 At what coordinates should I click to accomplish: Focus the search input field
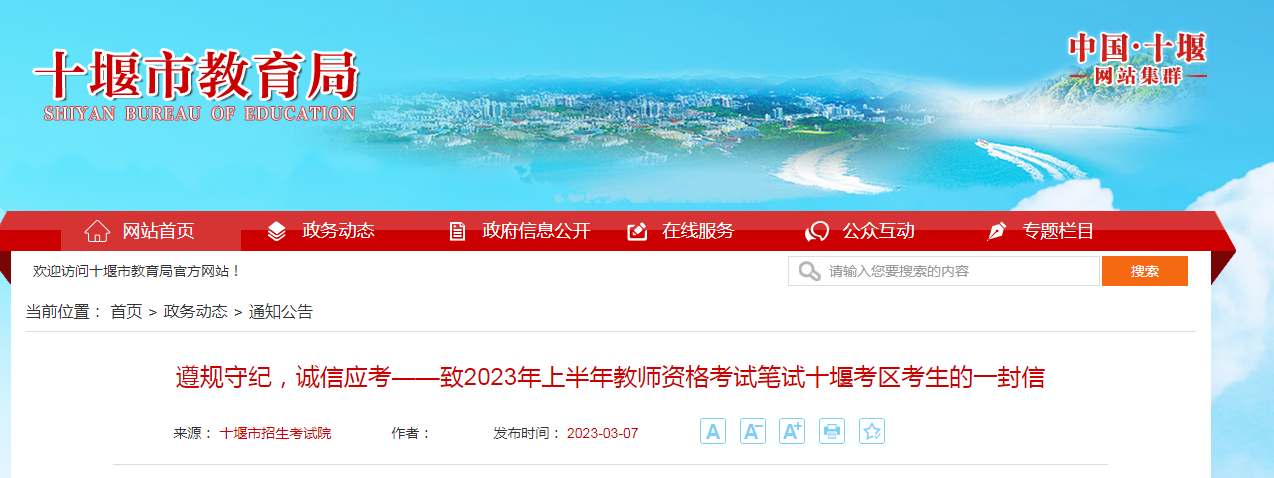pyautogui.click(x=944, y=271)
